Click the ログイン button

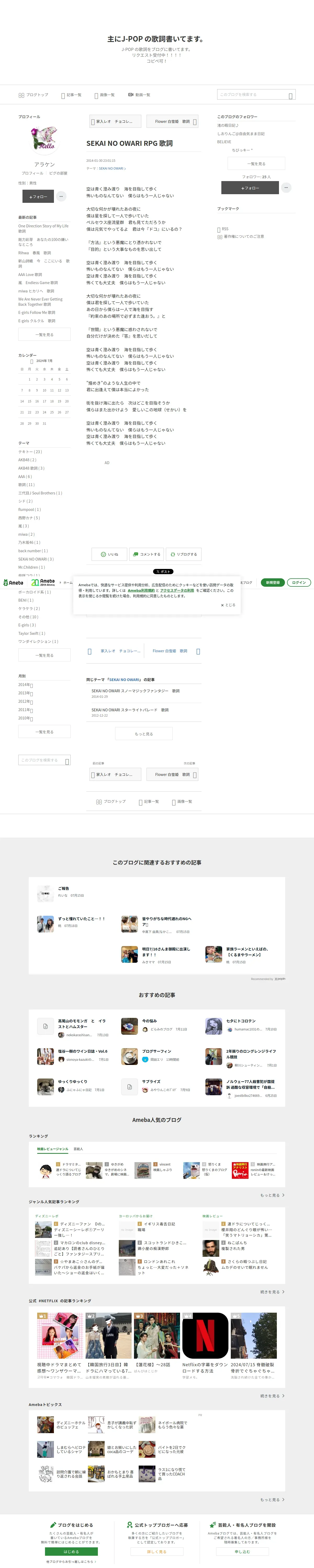[299, 583]
